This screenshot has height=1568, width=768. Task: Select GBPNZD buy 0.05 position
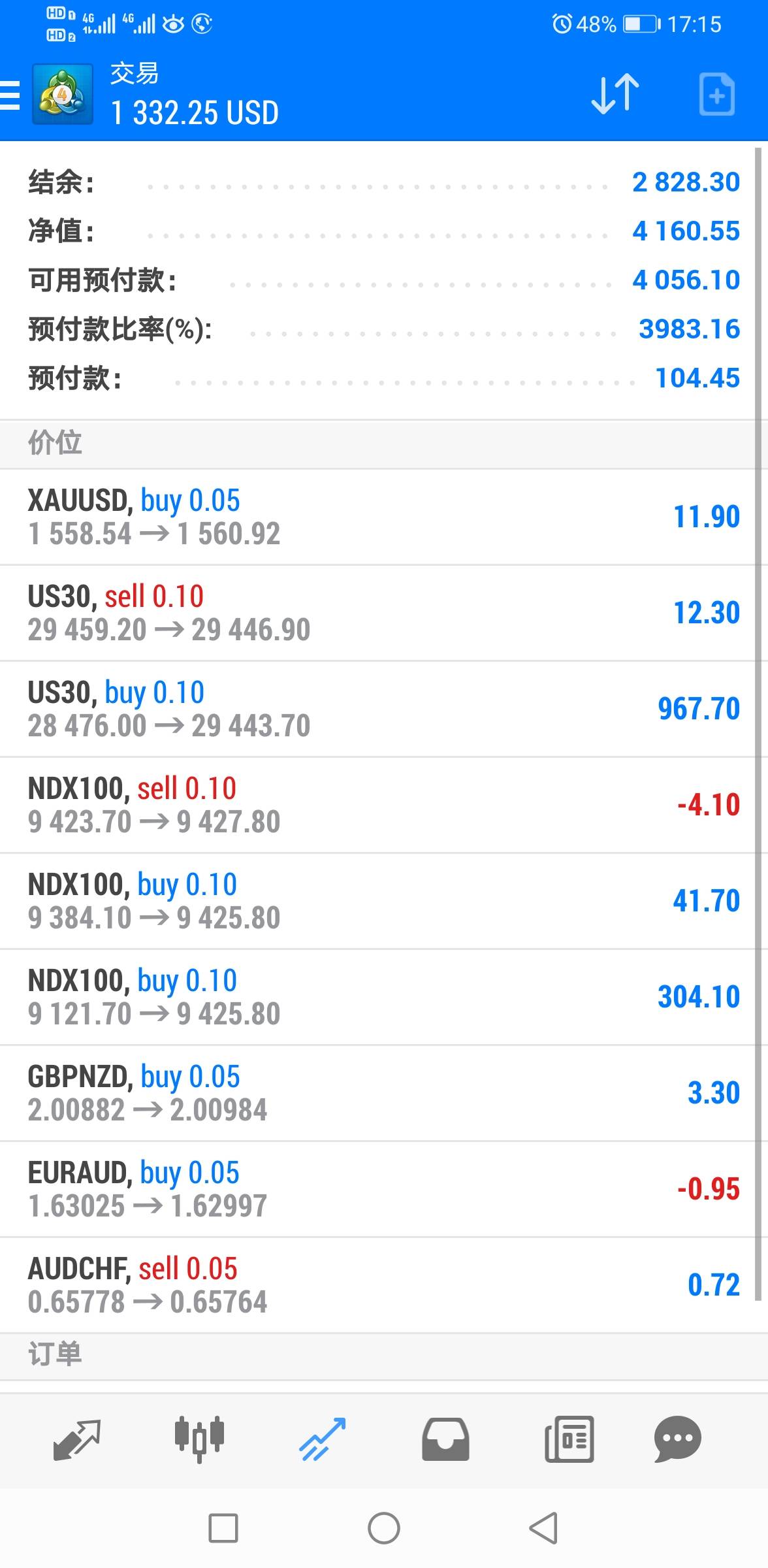coord(379,1093)
